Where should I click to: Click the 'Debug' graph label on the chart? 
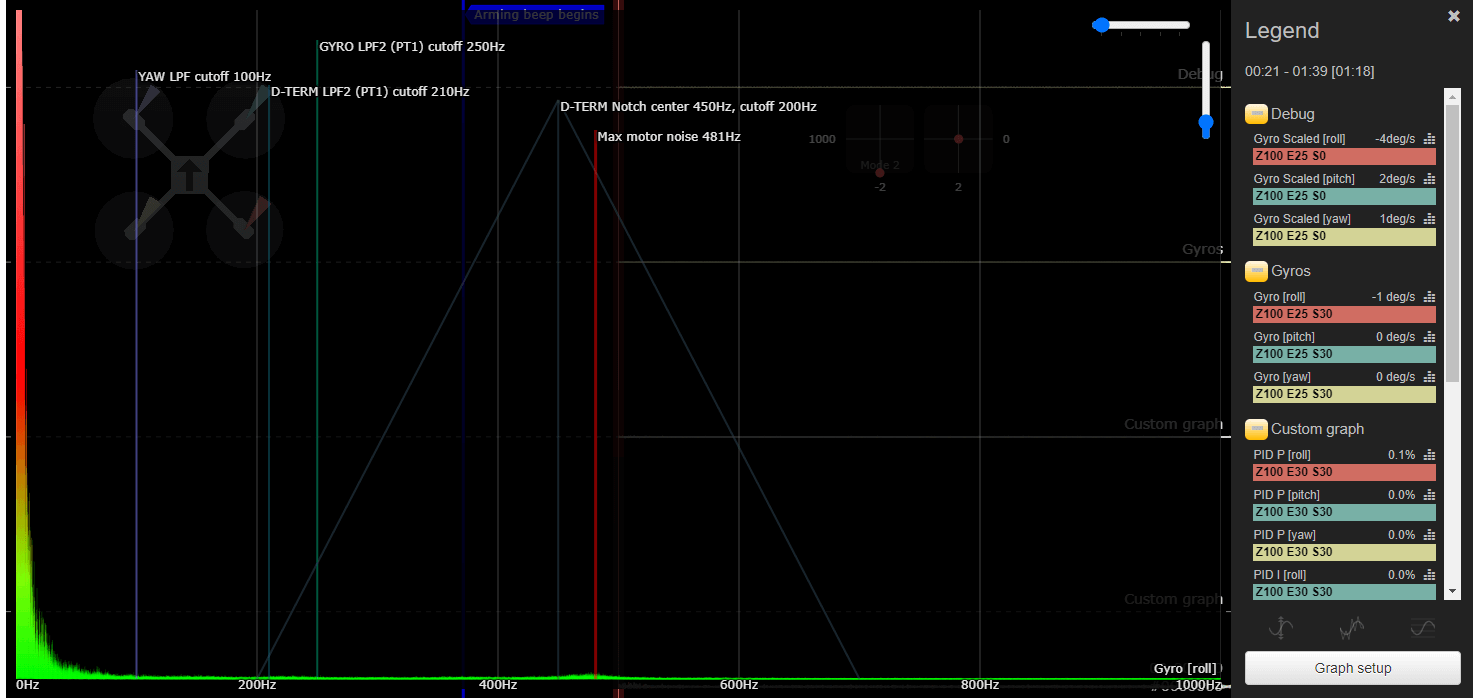(1199, 74)
